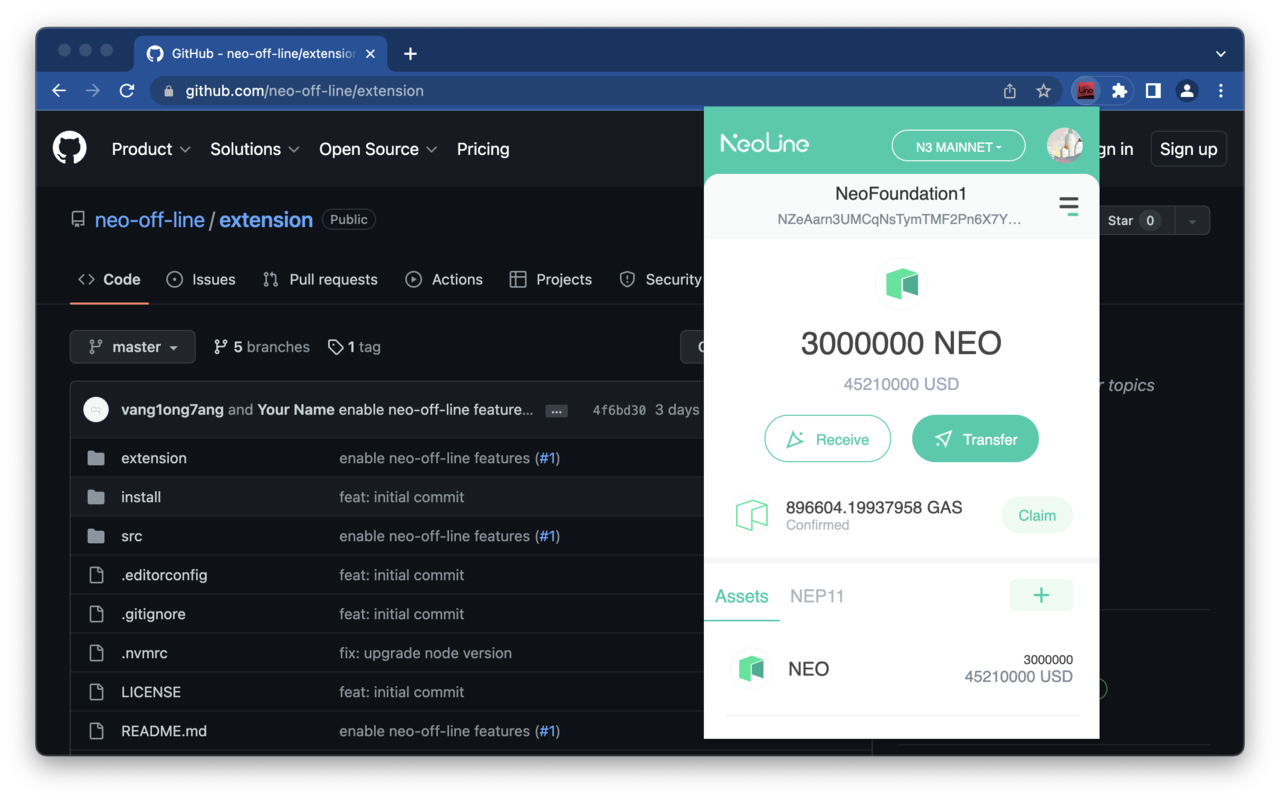The height and width of the screenshot is (800, 1280).
Task: Click the bookmark star in the address bar
Action: pos(1043,90)
